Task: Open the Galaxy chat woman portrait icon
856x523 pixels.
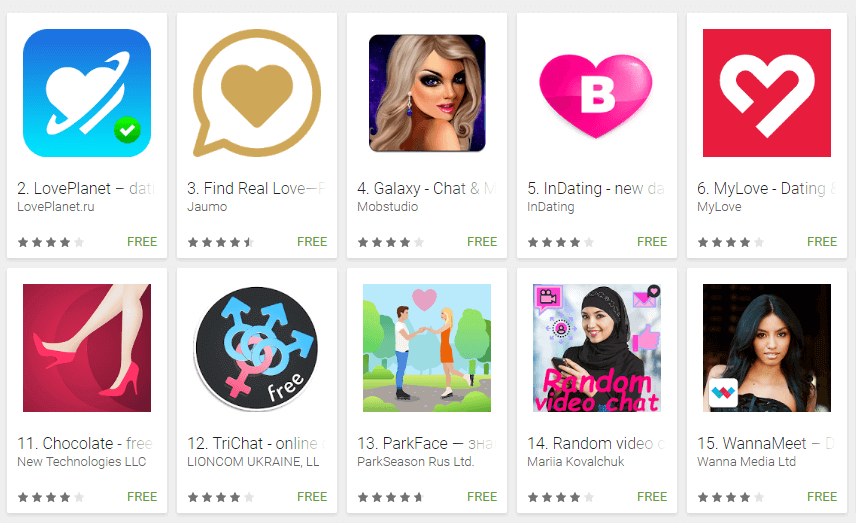Action: point(427,93)
